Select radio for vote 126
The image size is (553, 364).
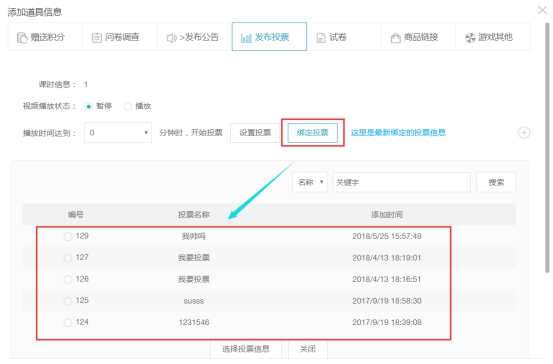[68, 279]
